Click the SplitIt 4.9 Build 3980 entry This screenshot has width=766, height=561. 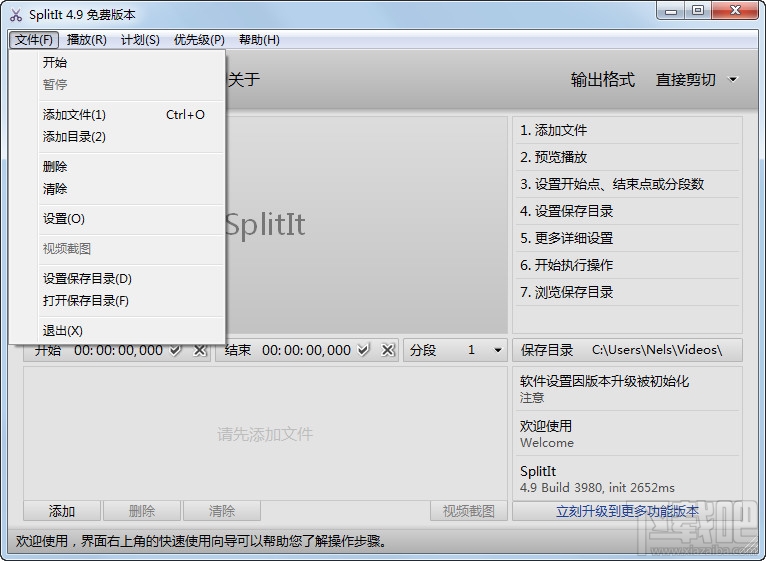[x=627, y=479]
